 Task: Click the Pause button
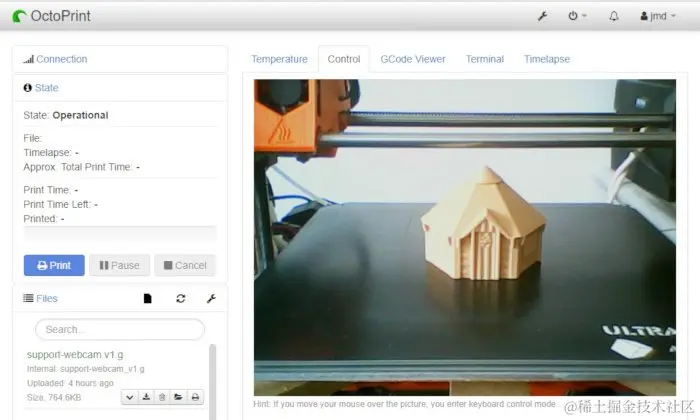click(119, 265)
